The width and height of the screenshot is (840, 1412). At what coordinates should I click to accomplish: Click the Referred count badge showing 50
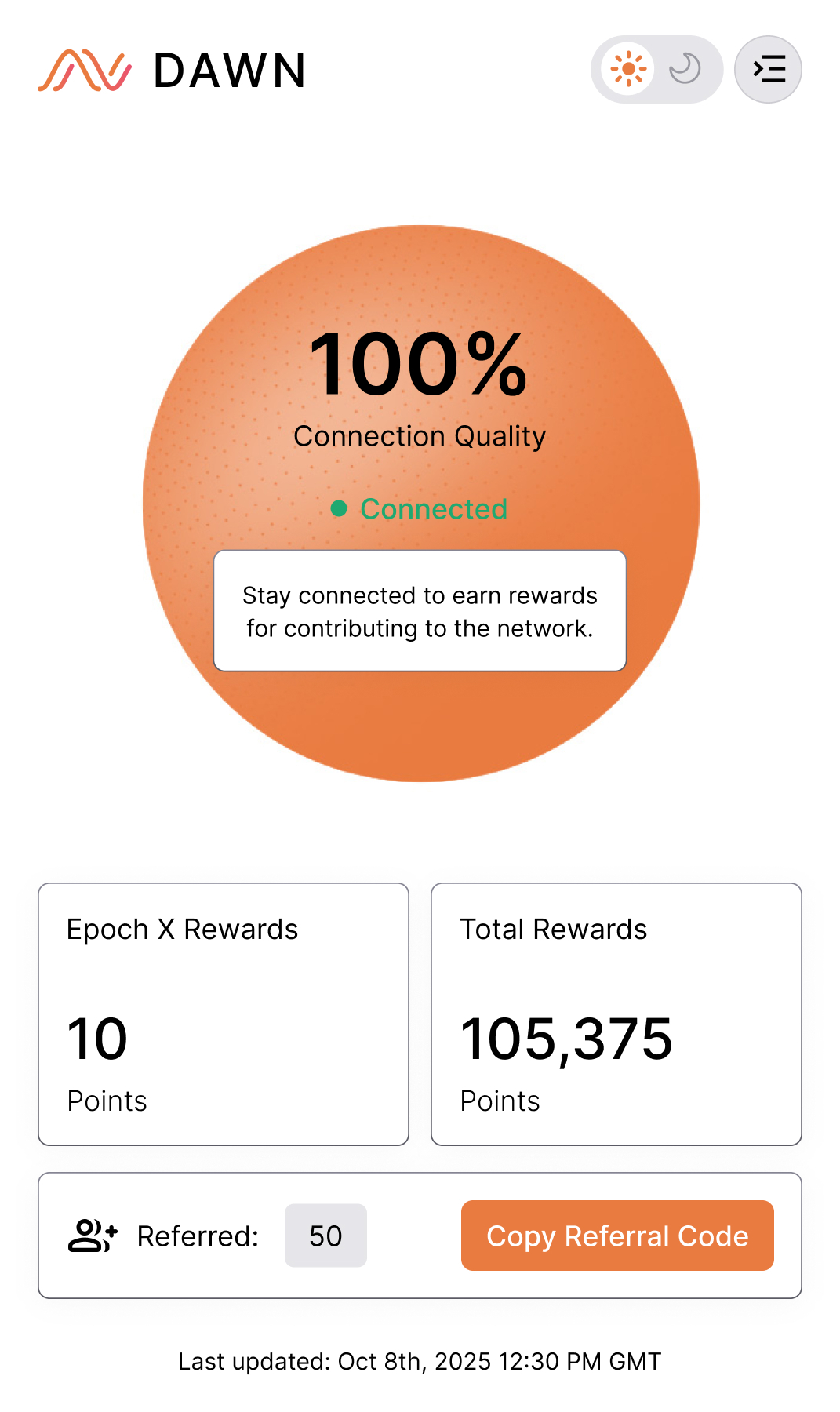click(325, 1235)
